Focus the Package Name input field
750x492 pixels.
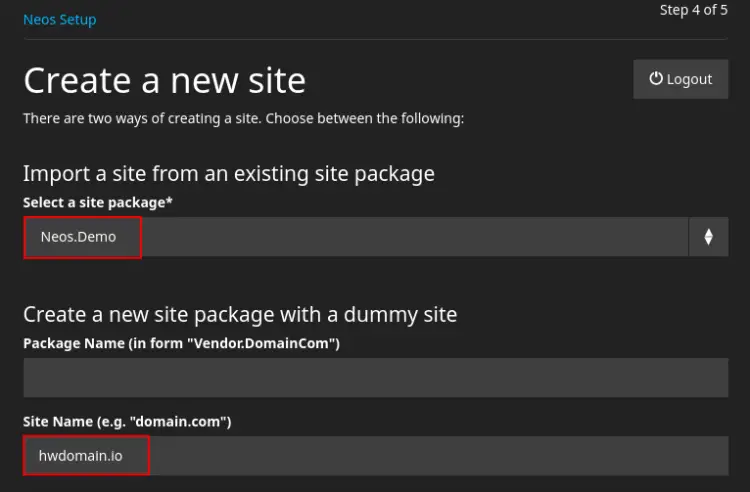(375, 377)
